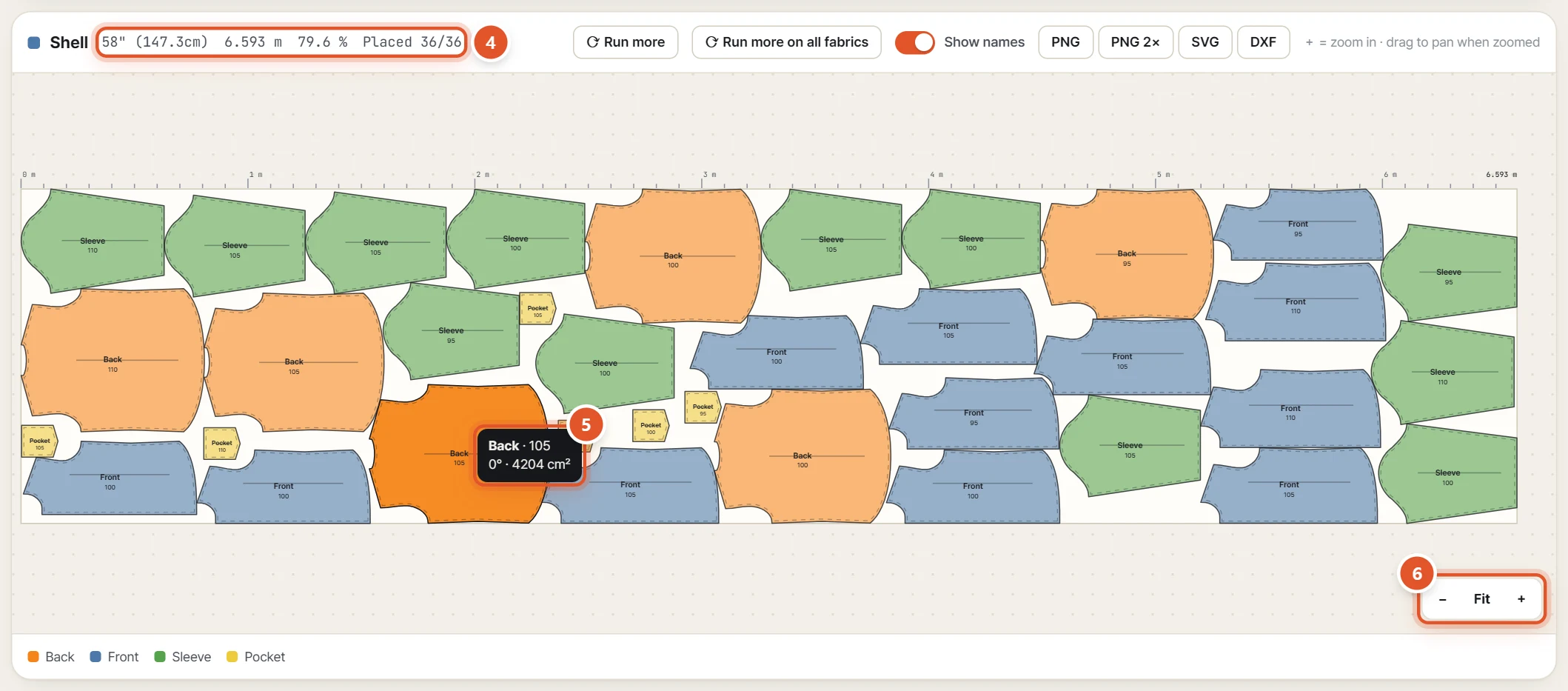Export marker as SVG
1568x691 pixels.
1205,42
